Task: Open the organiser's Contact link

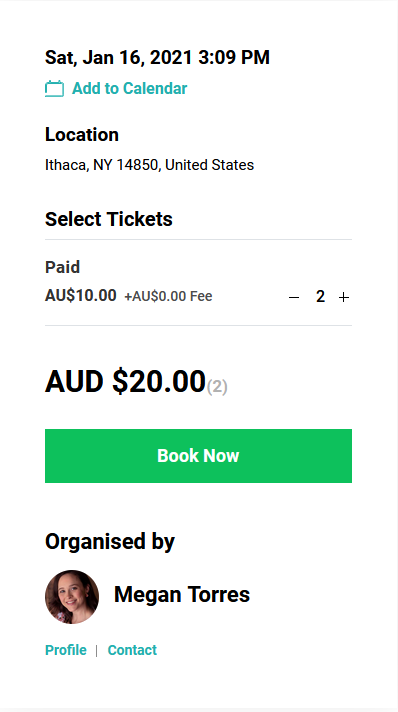Action: coord(132,650)
